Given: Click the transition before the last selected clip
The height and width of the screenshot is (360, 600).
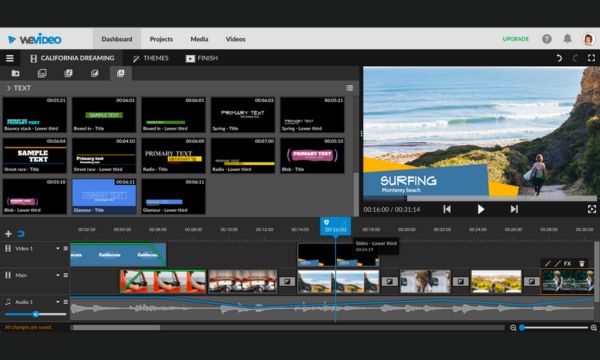Looking at the screenshot, I should pos(532,282).
